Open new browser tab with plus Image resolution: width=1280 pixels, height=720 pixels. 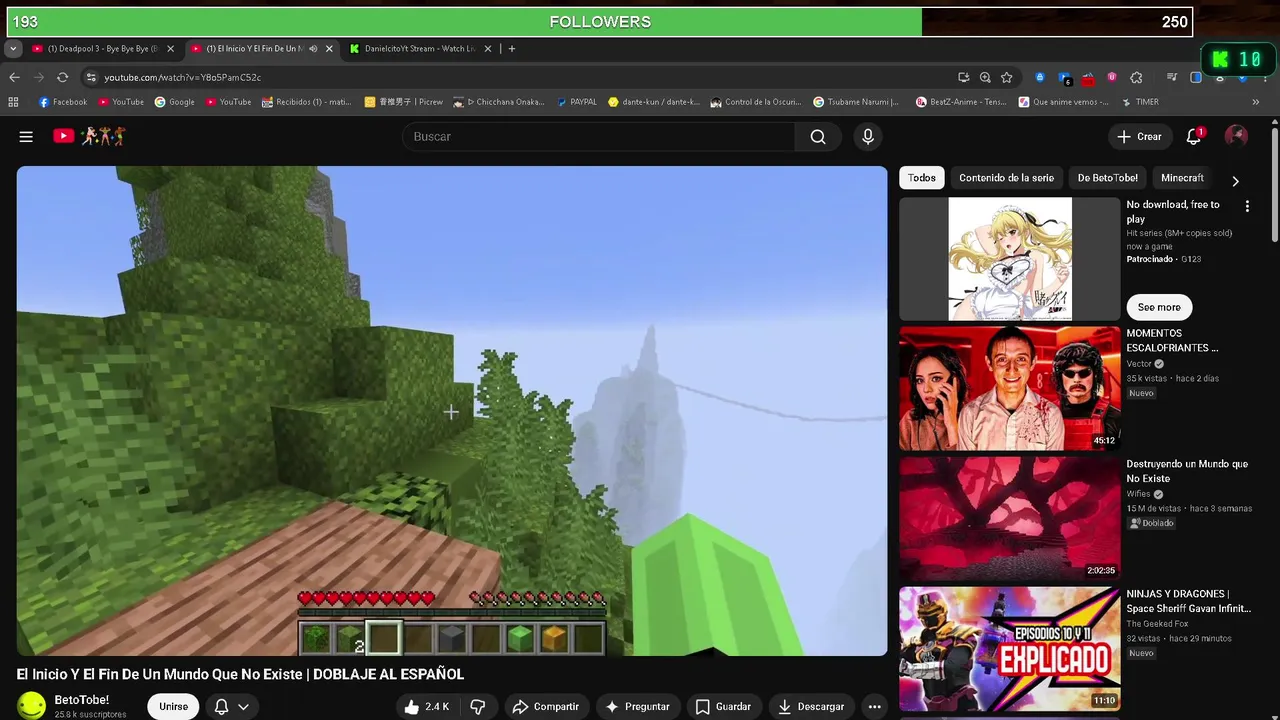(512, 48)
